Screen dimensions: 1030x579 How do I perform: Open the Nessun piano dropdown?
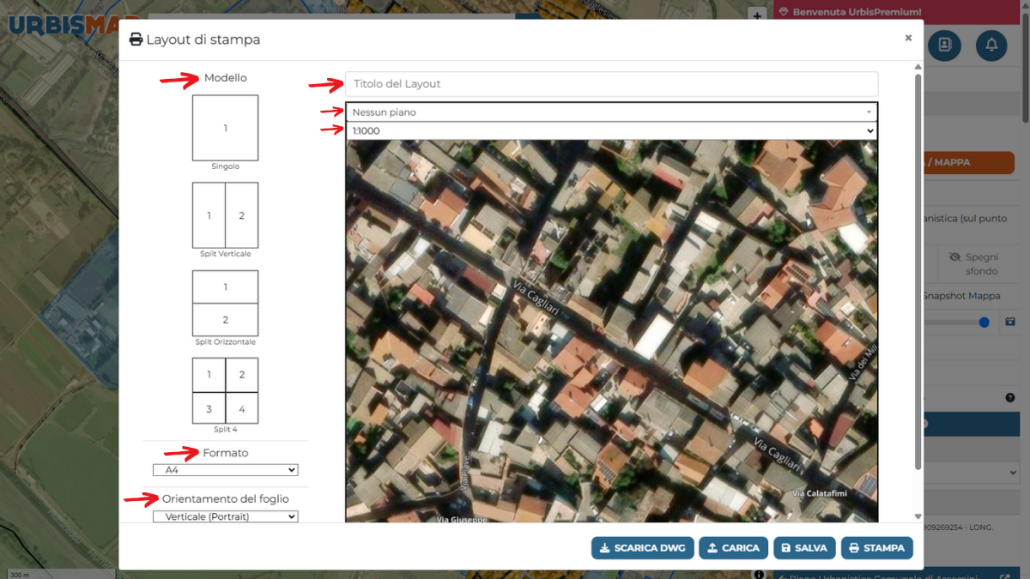612,112
